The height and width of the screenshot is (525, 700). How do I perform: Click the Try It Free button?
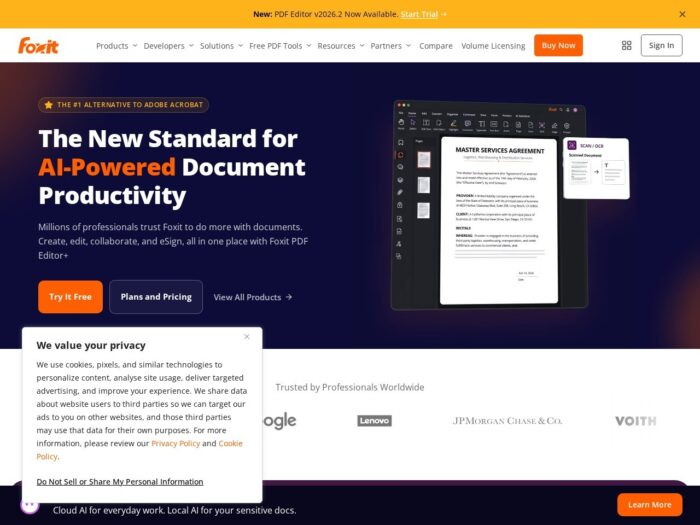70,297
